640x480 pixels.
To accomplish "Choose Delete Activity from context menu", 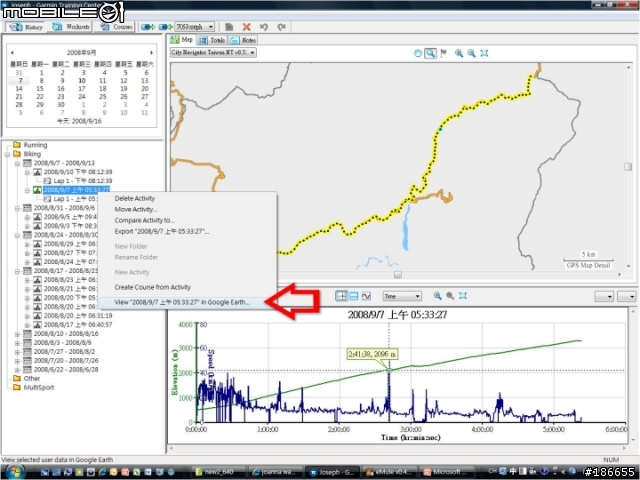I will click(x=135, y=198).
